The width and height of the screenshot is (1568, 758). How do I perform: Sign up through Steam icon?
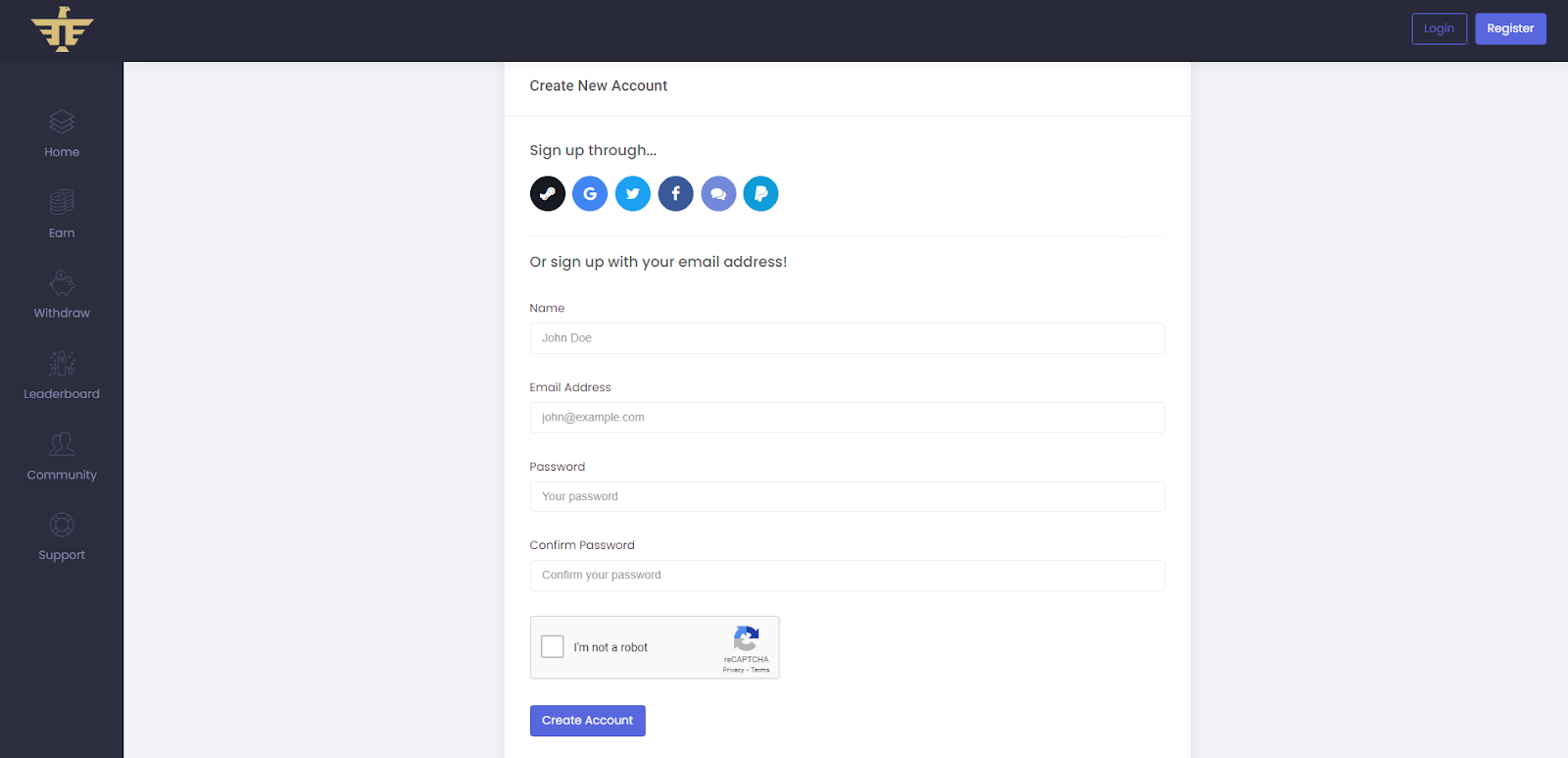[x=547, y=193]
